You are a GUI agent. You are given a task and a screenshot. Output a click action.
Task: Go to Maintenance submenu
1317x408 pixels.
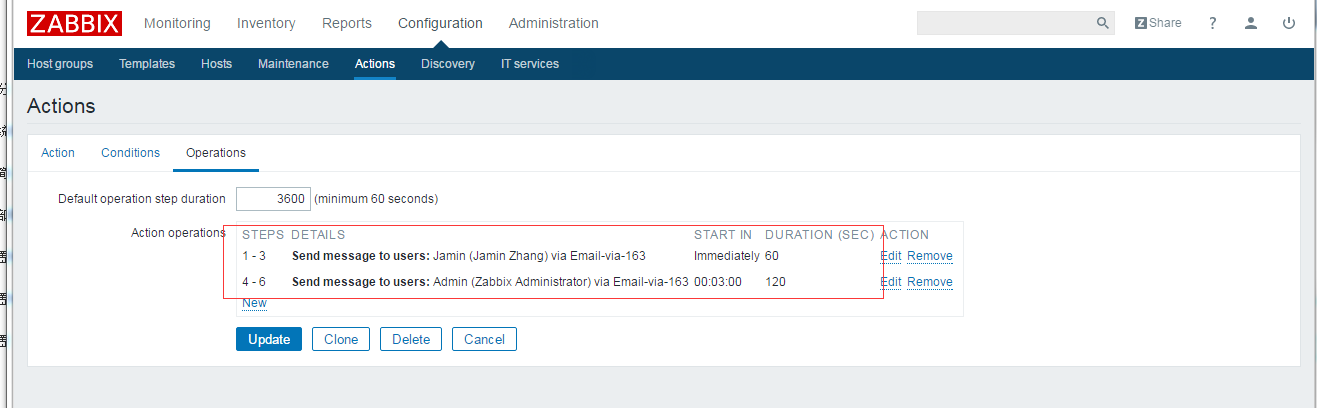(x=293, y=64)
